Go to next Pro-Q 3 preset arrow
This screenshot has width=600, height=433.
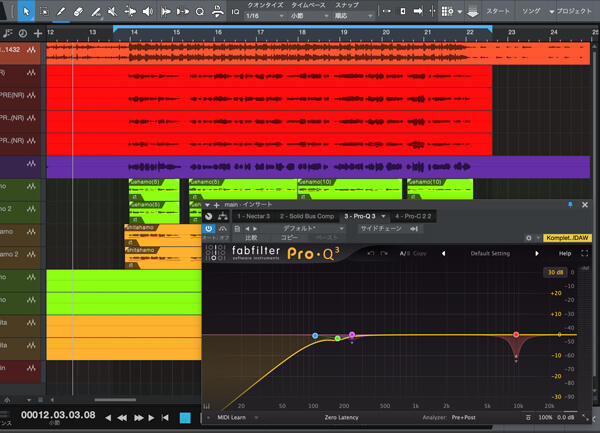point(537,253)
